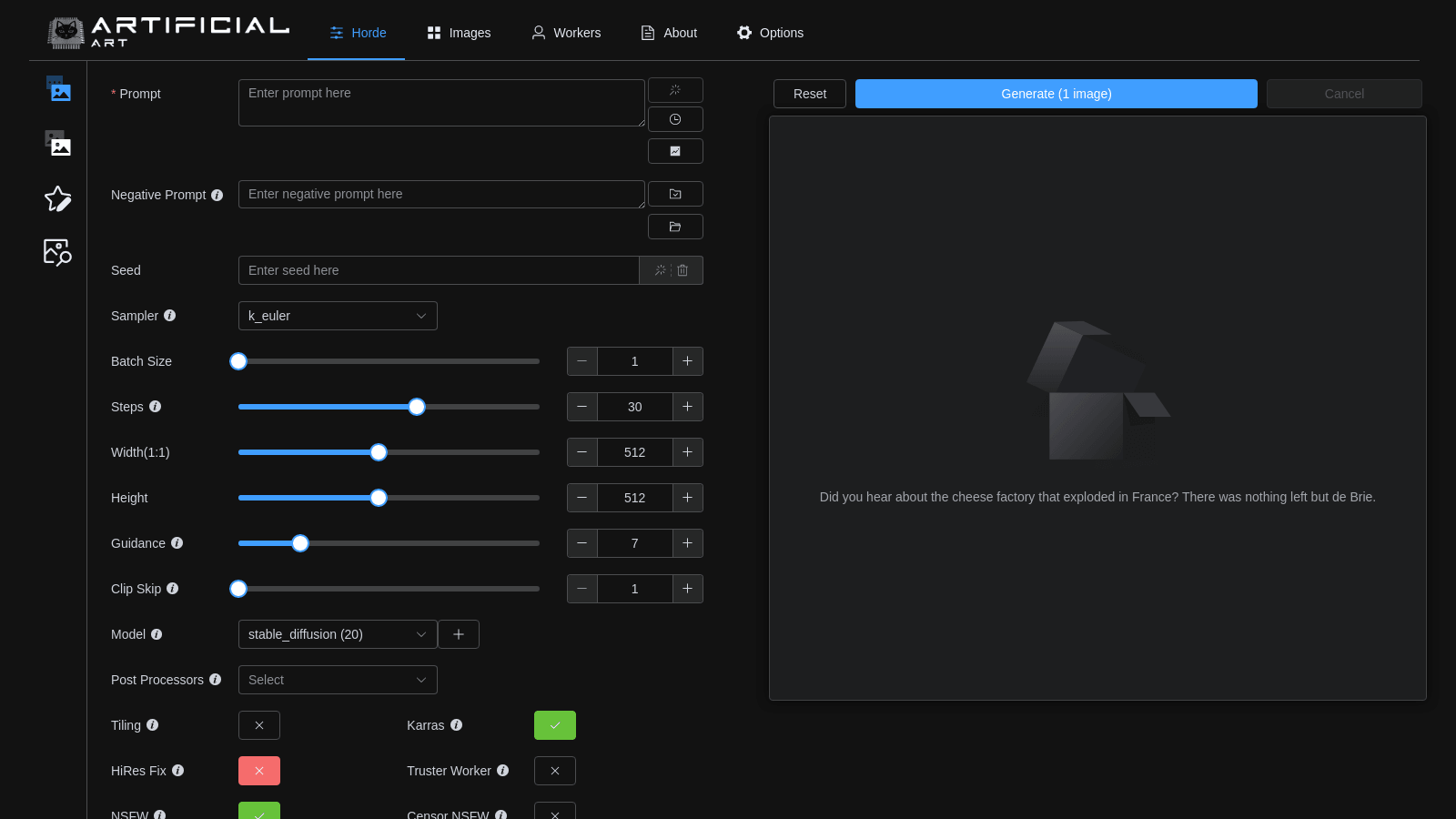Click the clock history button beside Prompt
Image resolution: width=1456 pixels, height=819 pixels.
pos(675,119)
